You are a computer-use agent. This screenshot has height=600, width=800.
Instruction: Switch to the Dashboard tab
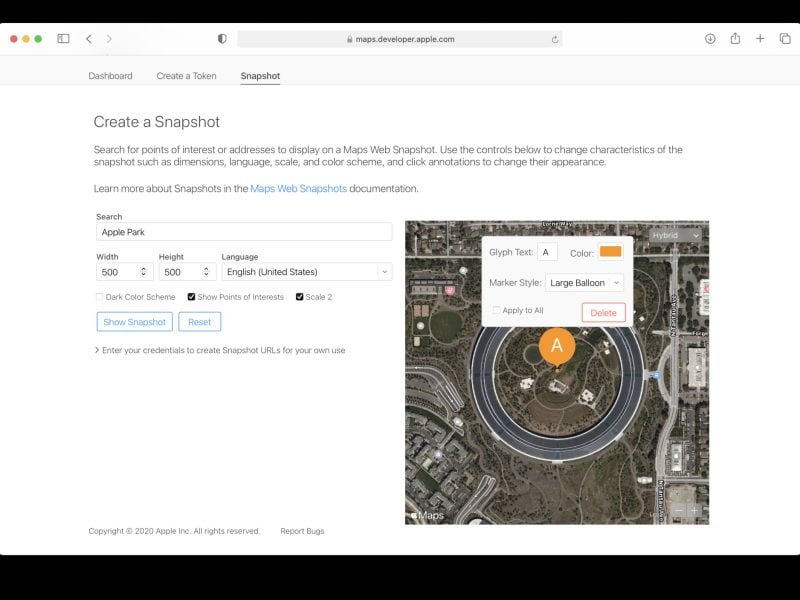[x=110, y=75]
